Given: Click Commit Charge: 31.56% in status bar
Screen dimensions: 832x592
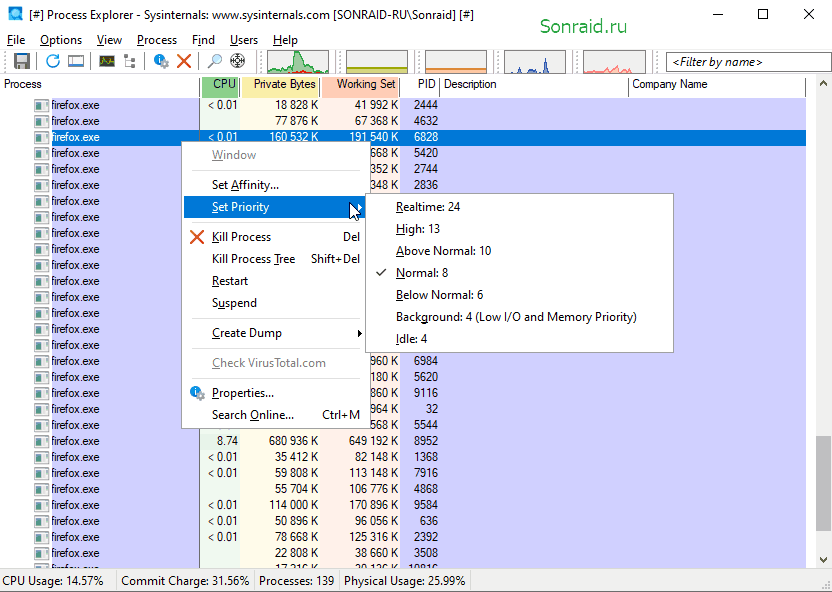Looking at the screenshot, I should point(185,581).
